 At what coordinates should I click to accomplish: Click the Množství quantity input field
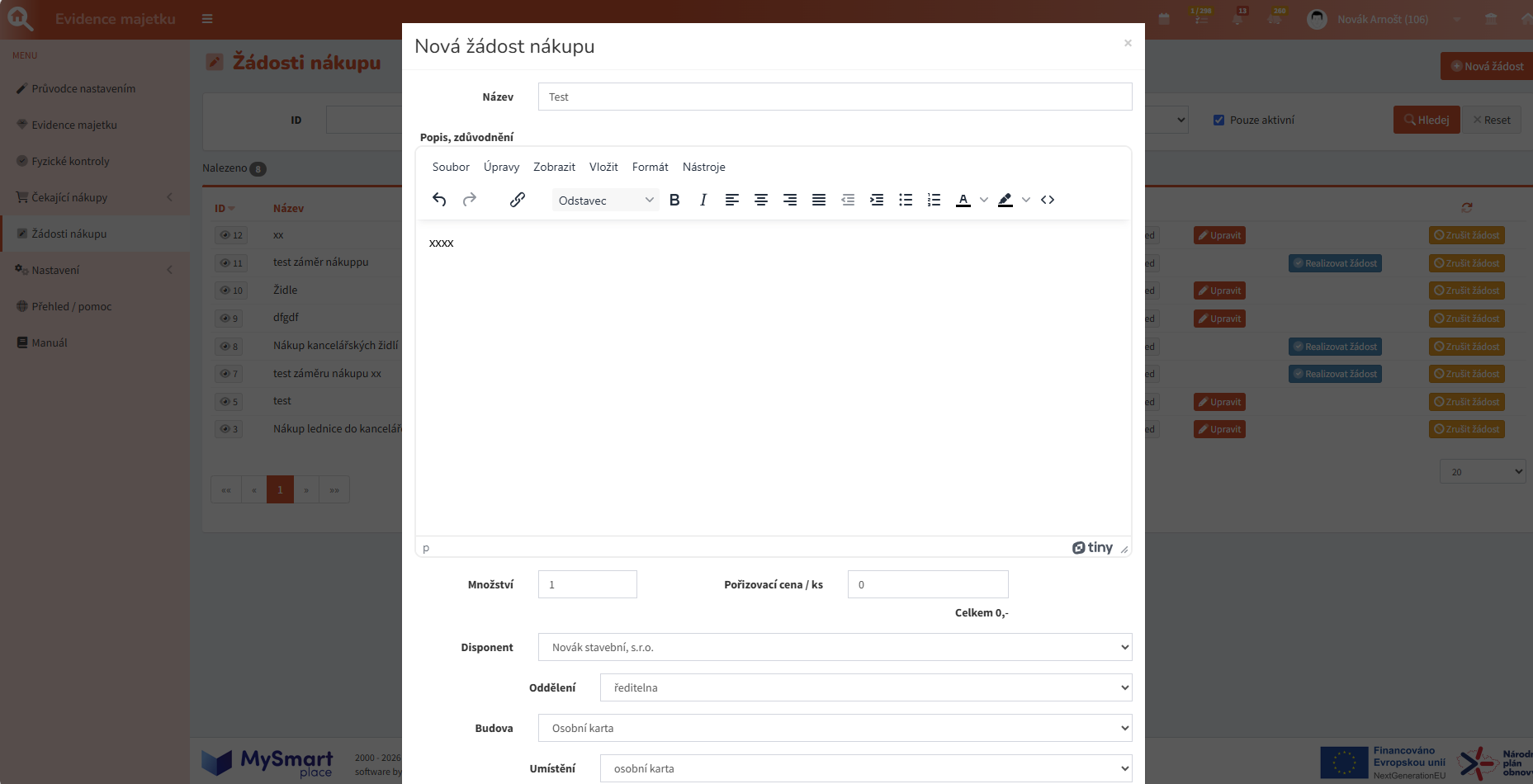(587, 584)
